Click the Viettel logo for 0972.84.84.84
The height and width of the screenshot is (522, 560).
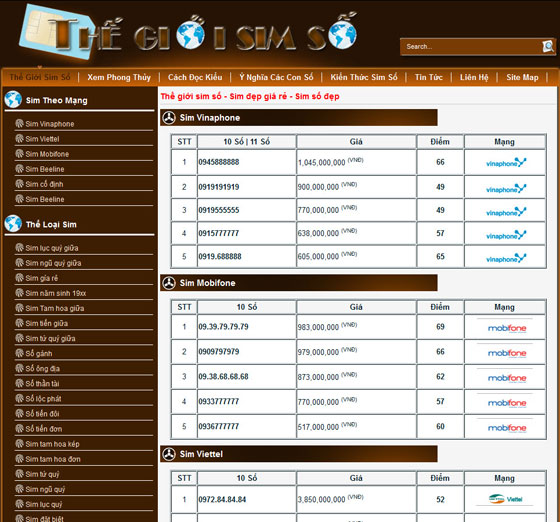(505, 499)
